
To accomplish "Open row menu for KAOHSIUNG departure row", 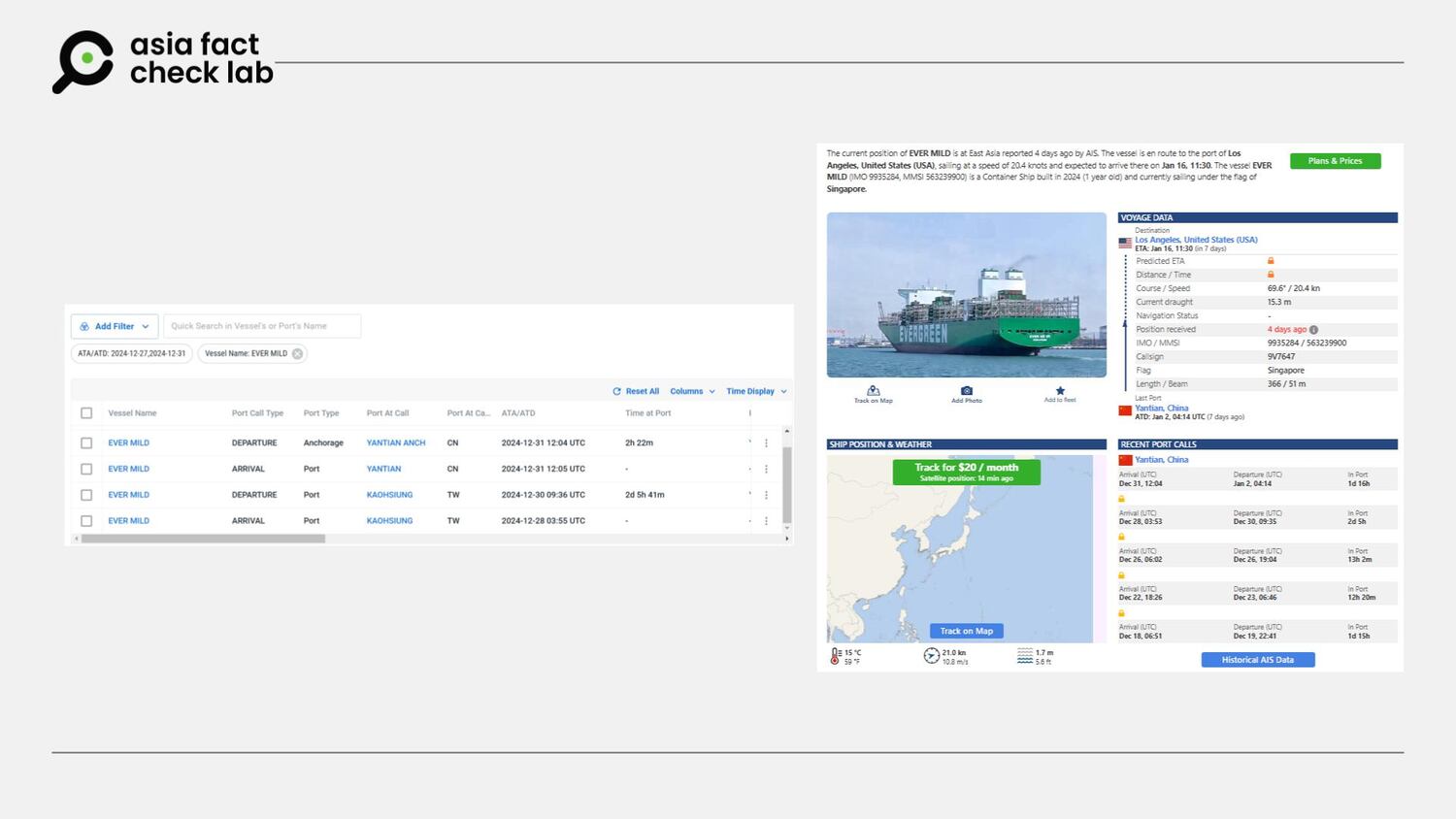I will pyautogui.click(x=766, y=495).
